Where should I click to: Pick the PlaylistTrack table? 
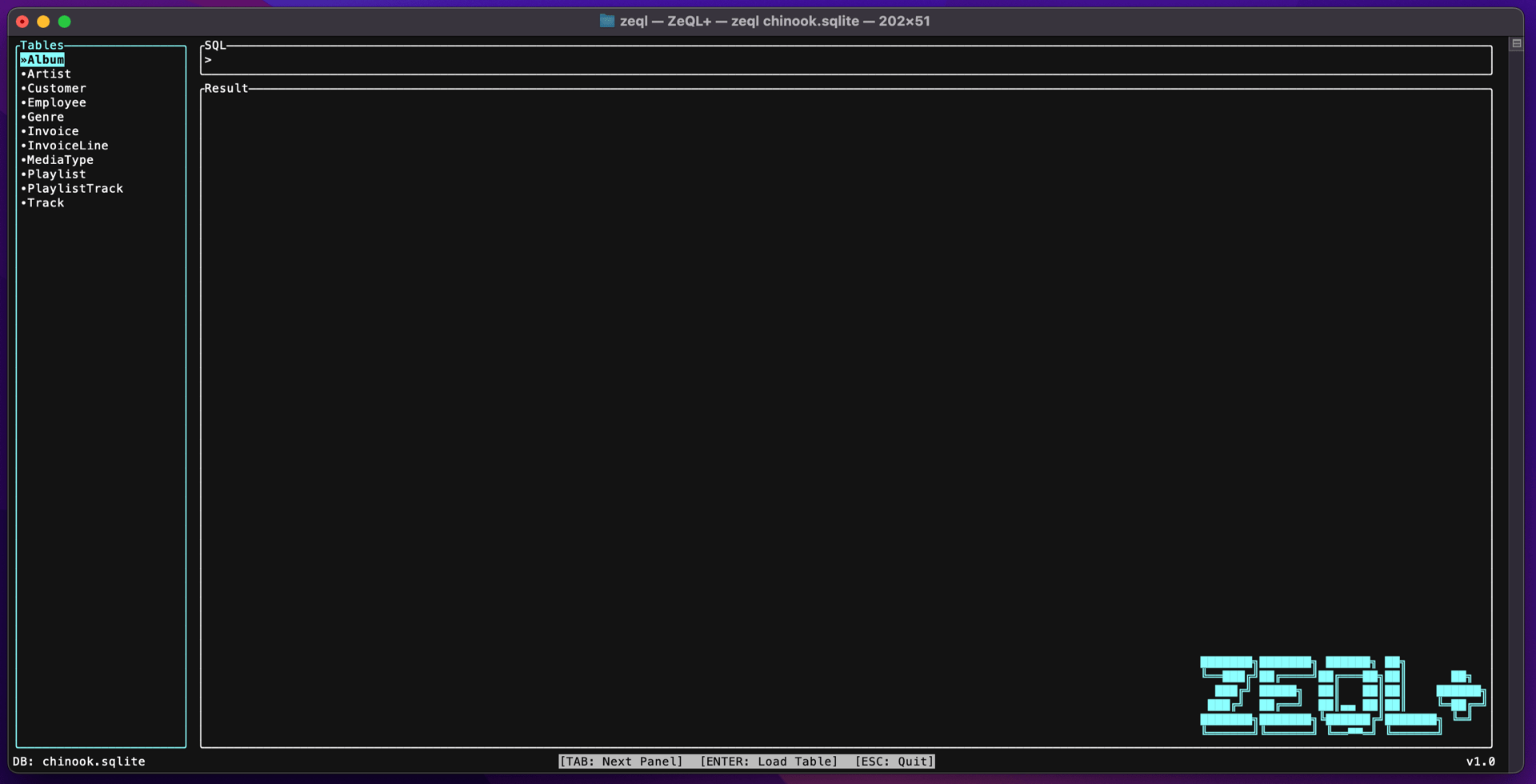coord(72,190)
